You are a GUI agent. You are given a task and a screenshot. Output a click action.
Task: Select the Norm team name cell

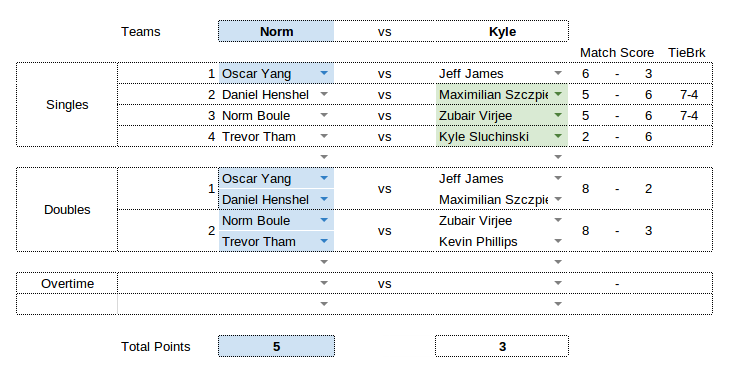[276, 31]
